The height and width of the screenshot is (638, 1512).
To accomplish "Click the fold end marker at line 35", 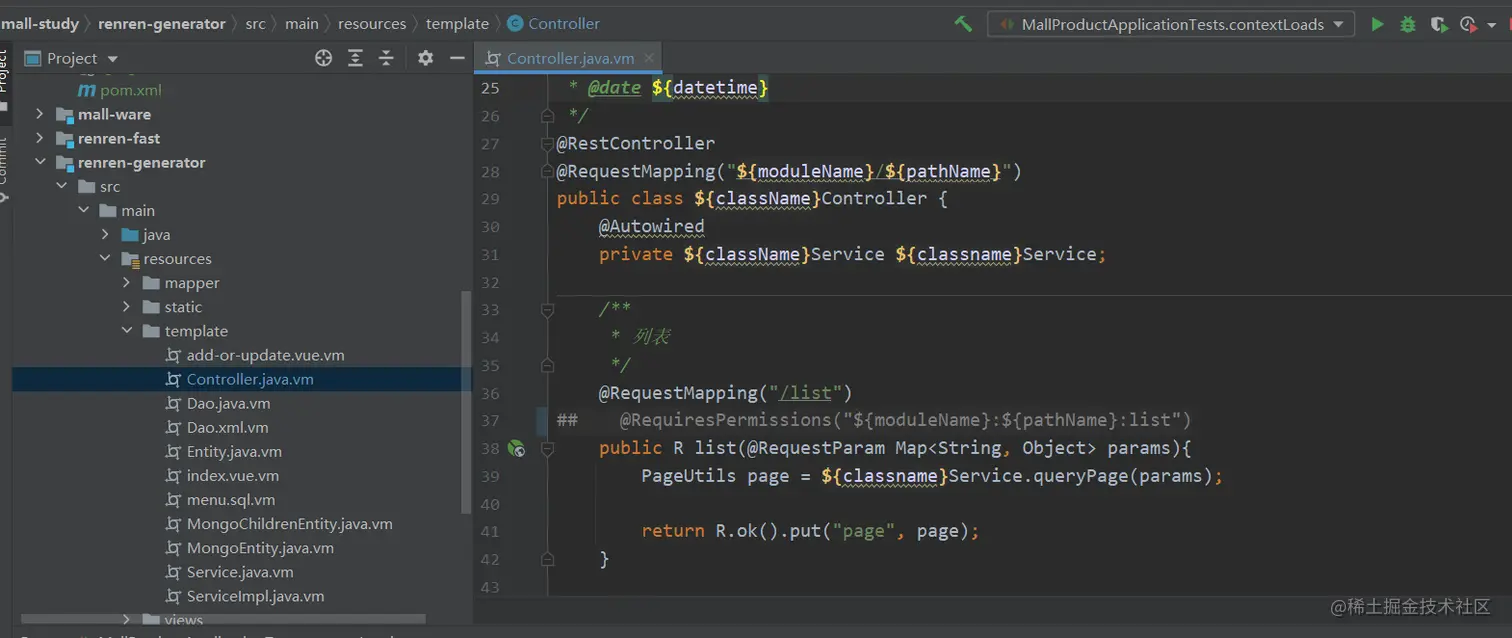I will click(x=547, y=366).
